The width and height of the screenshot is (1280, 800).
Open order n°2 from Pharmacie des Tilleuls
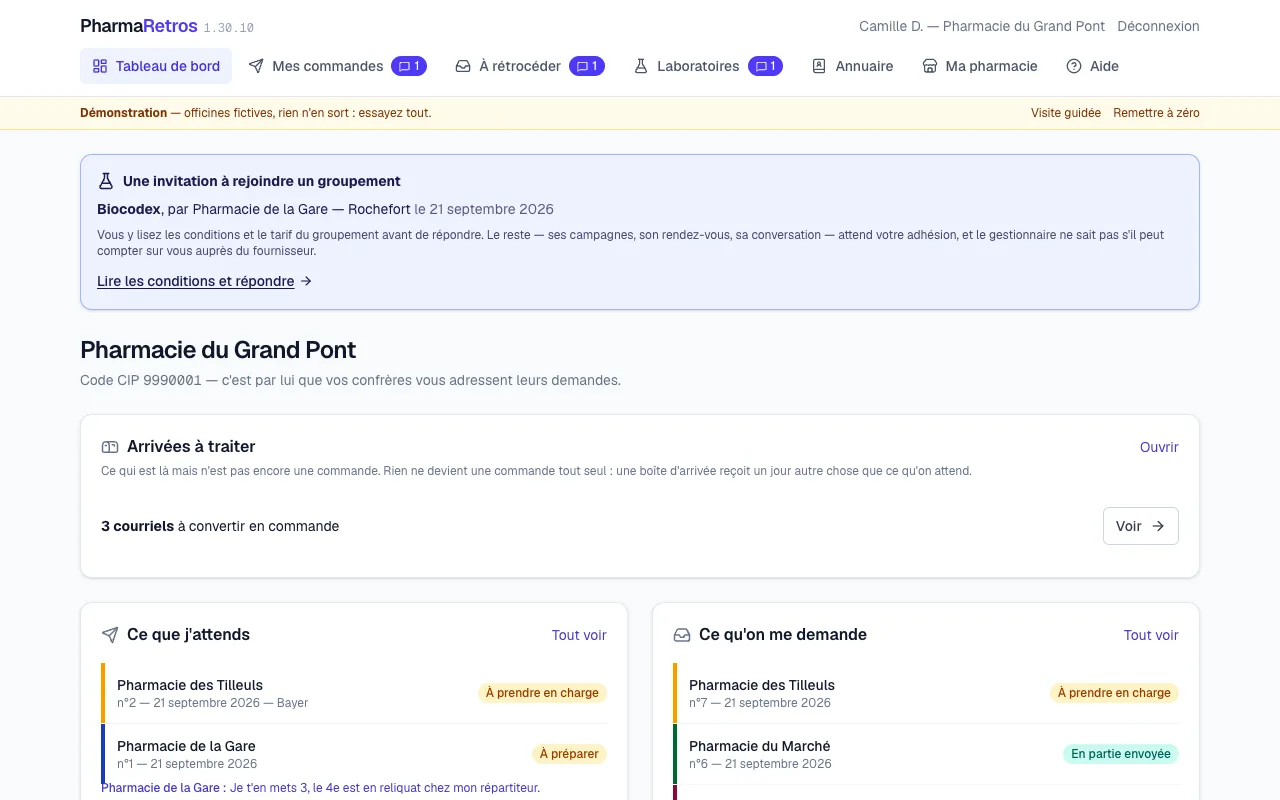pyautogui.click(x=354, y=693)
